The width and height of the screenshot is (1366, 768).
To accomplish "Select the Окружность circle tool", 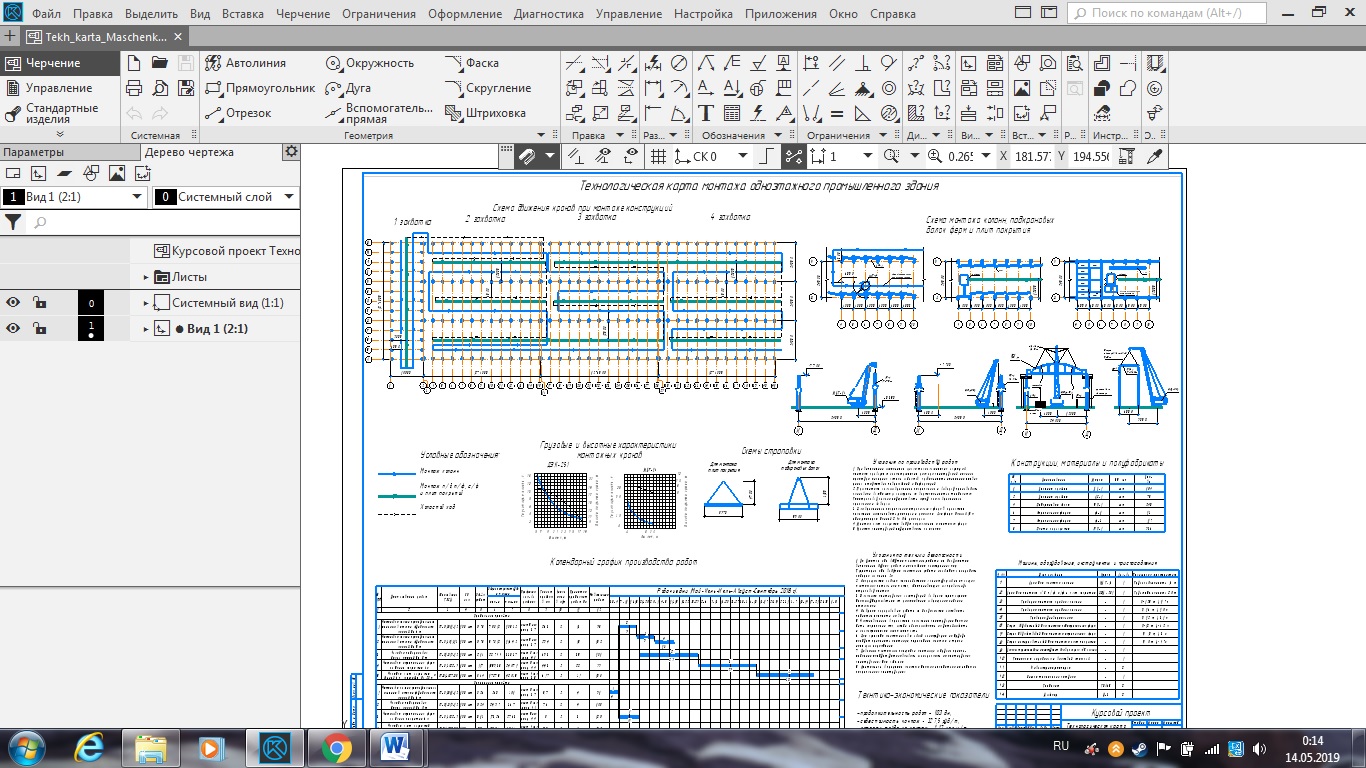I will (369, 63).
